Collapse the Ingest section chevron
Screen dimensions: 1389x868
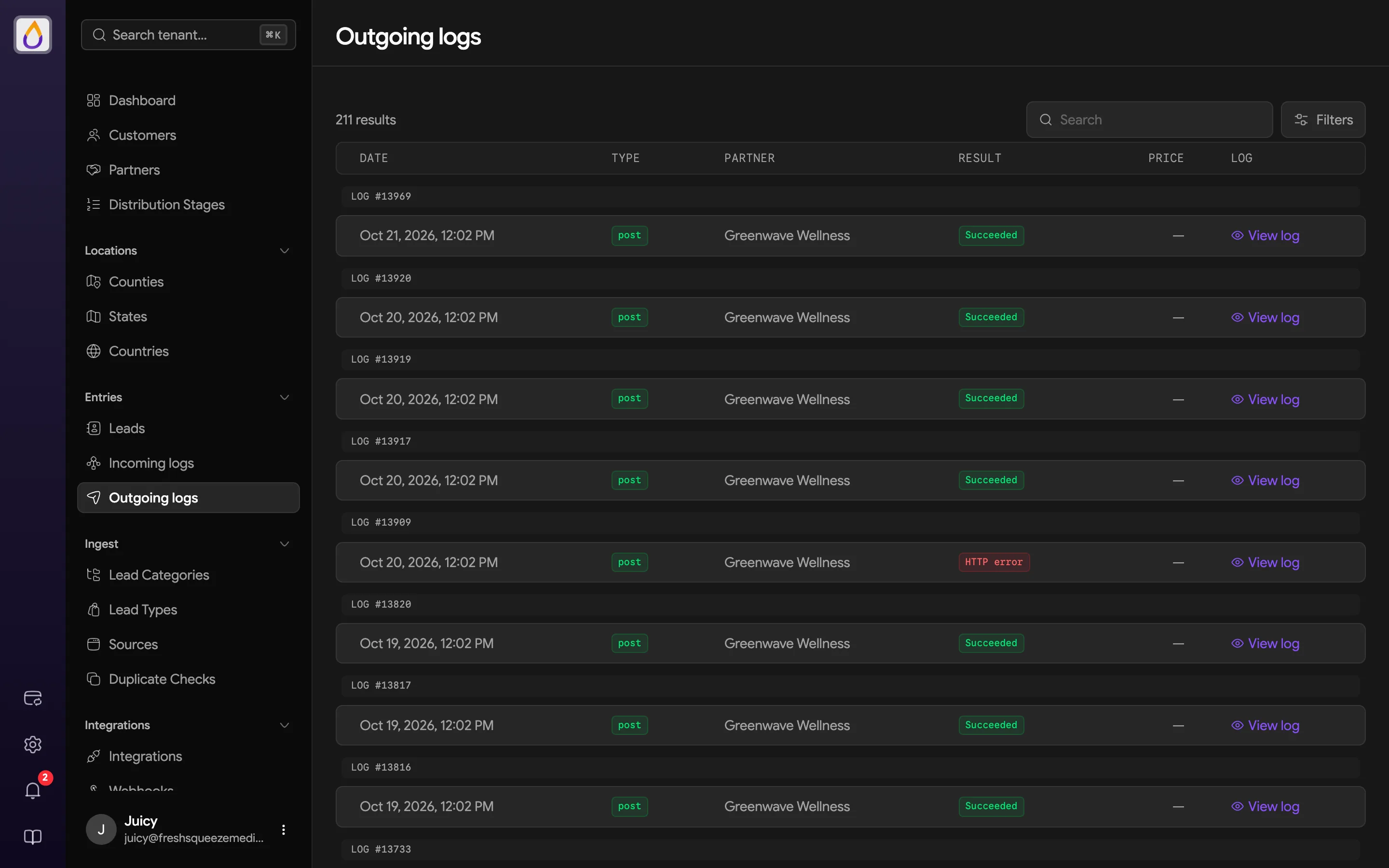[x=284, y=543]
